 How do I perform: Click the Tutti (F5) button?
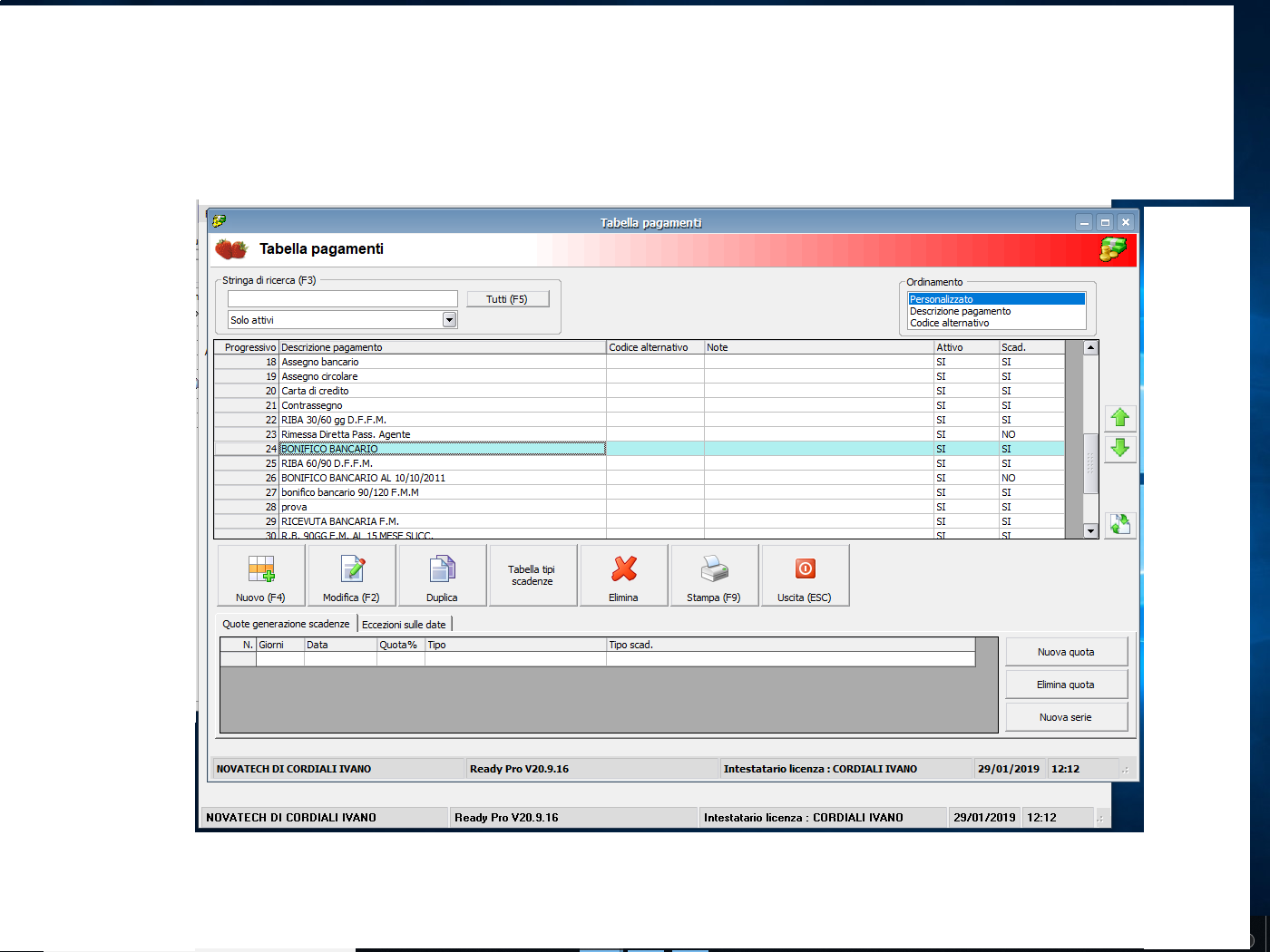(507, 299)
